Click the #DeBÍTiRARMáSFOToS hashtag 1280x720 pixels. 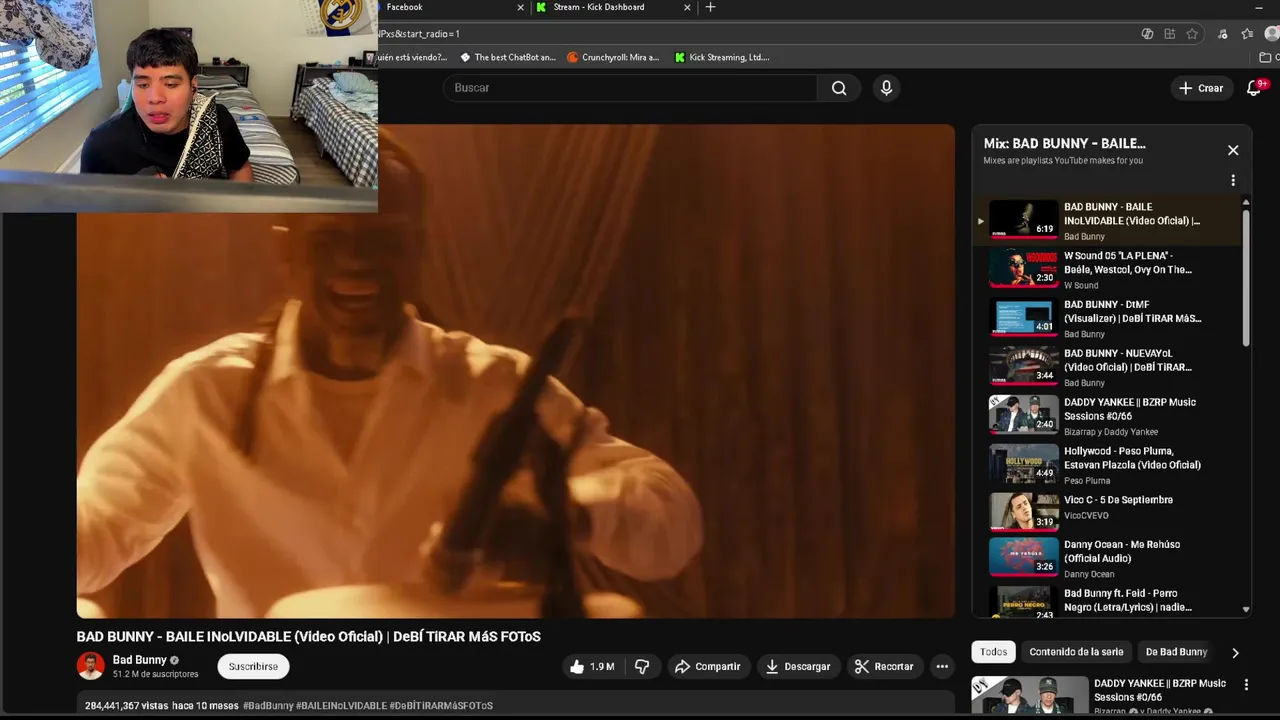click(441, 706)
